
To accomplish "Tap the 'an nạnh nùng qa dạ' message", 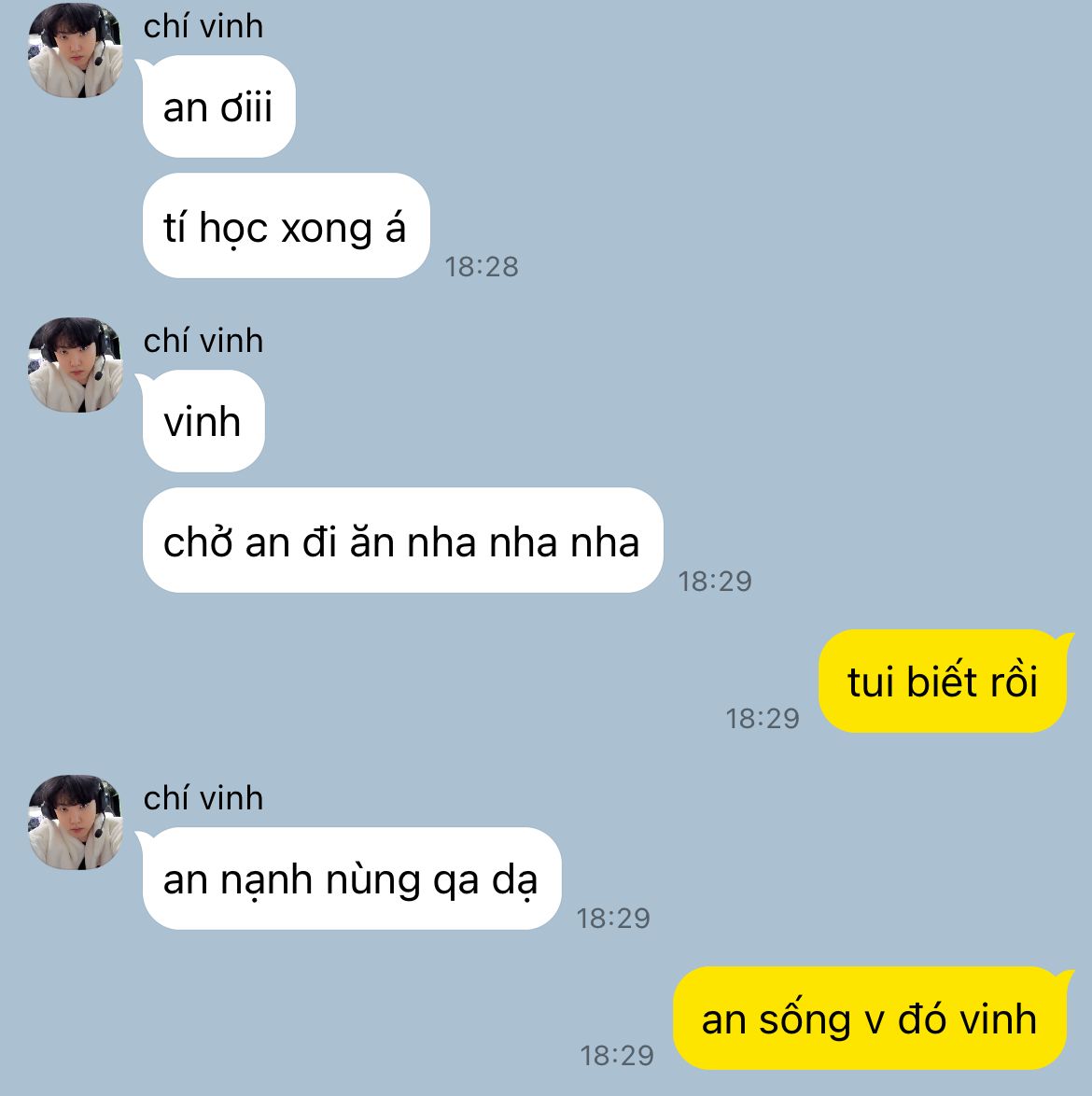I will click(x=352, y=878).
